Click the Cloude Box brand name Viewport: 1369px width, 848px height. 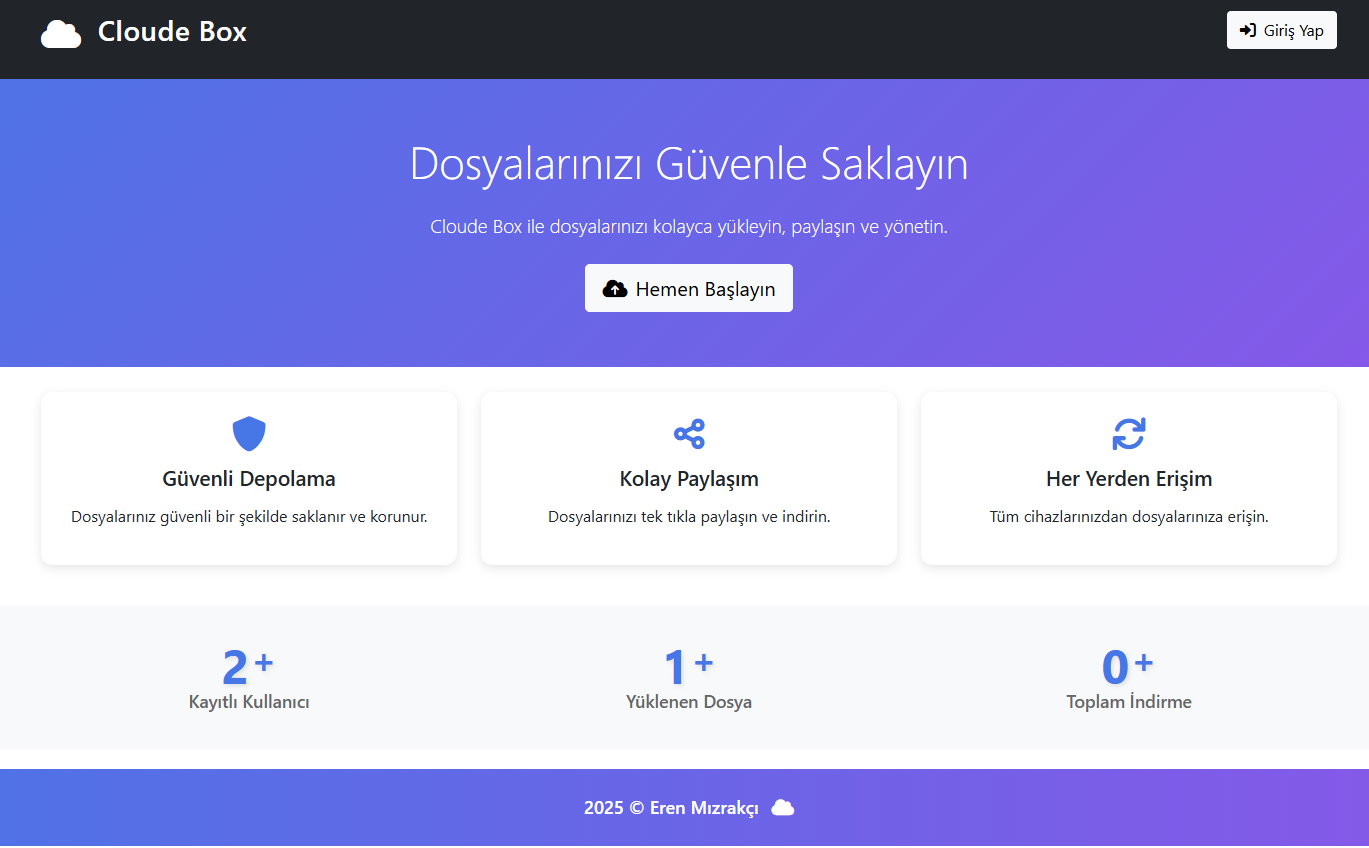pyautogui.click(x=171, y=31)
